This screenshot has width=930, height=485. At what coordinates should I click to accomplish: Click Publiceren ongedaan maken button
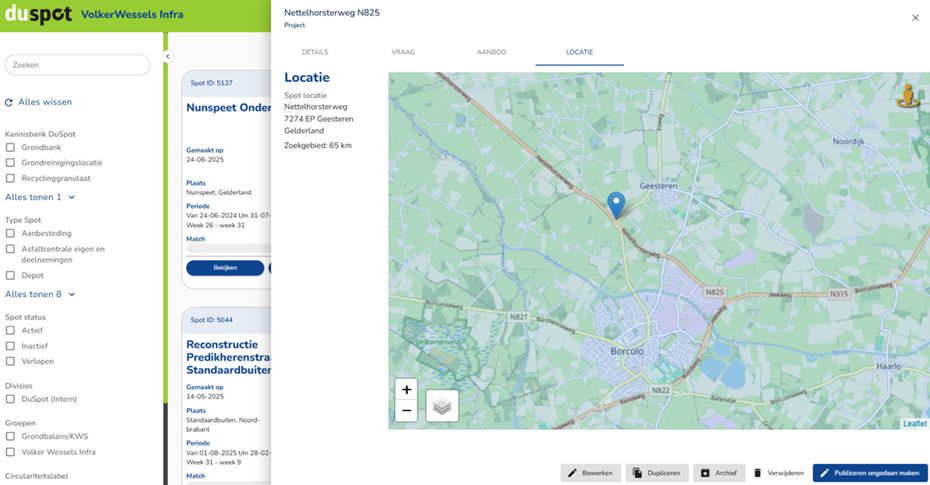coord(869,473)
